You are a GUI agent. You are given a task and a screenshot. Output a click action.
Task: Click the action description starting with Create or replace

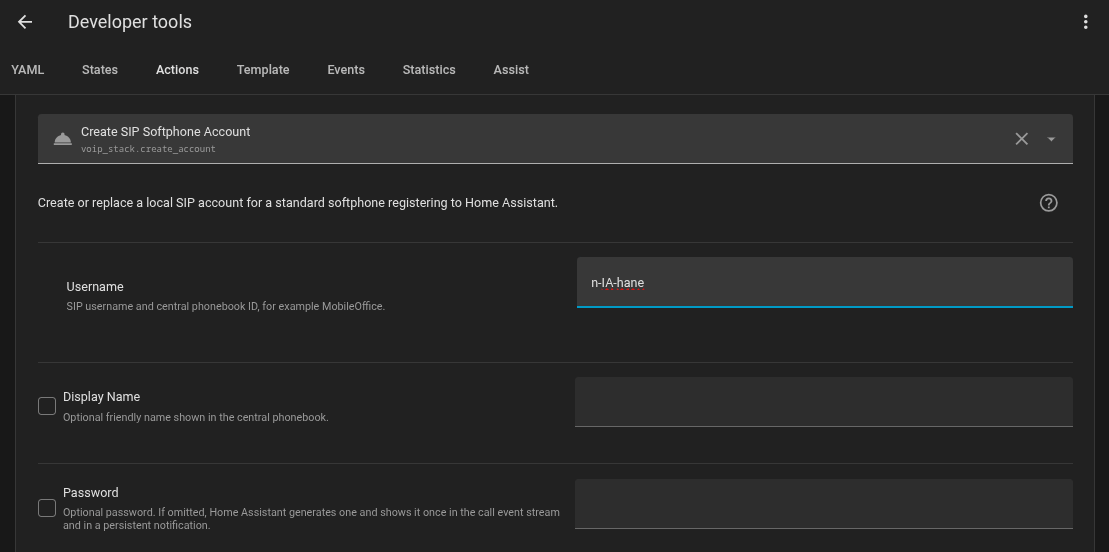[x=298, y=203]
